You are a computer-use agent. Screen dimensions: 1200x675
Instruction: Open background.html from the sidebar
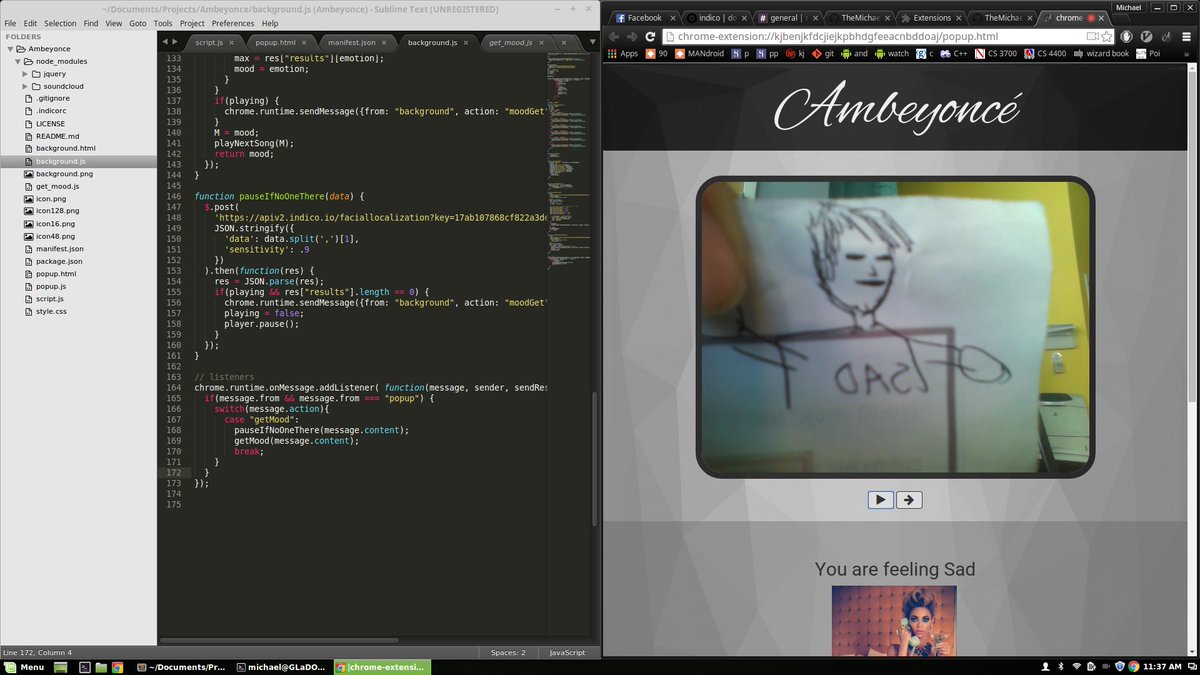click(x=65, y=149)
